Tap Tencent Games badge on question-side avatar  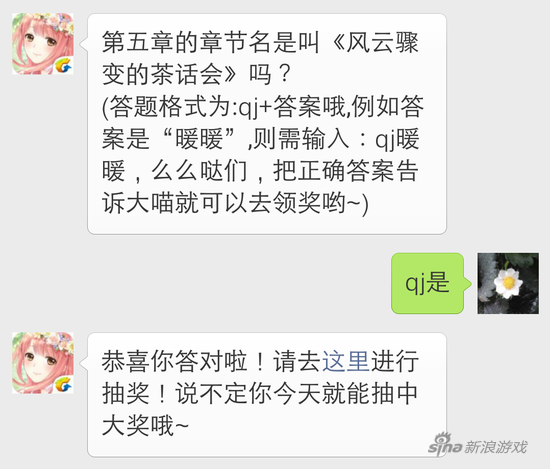tap(63, 65)
